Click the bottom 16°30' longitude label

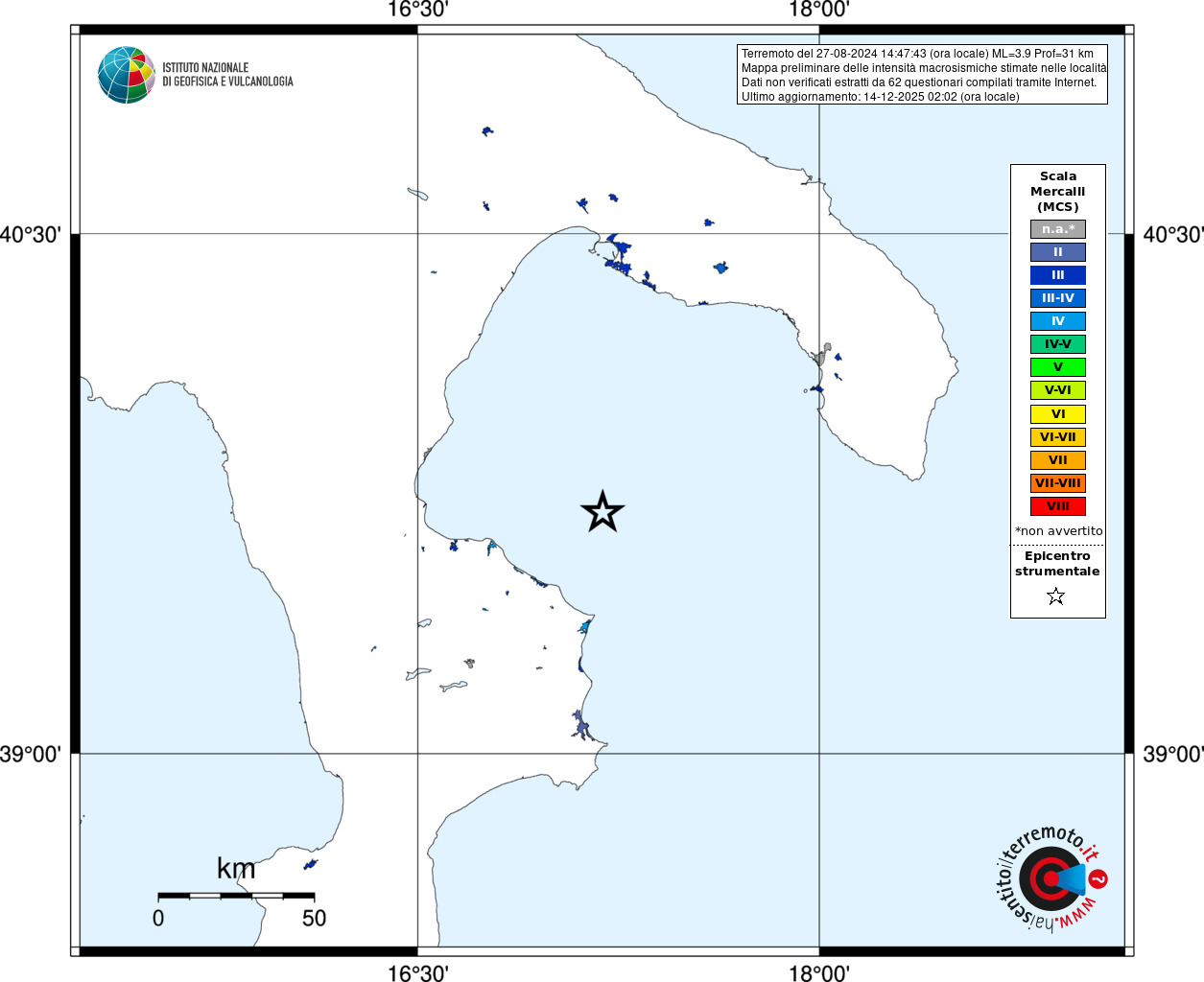(x=417, y=973)
